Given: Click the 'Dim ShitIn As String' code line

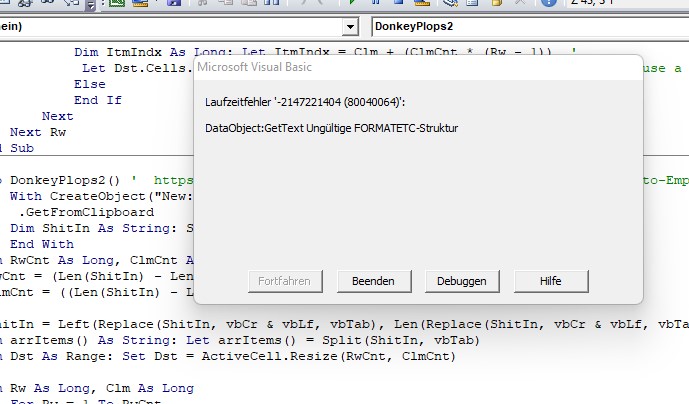Looking at the screenshot, I should point(102,229).
